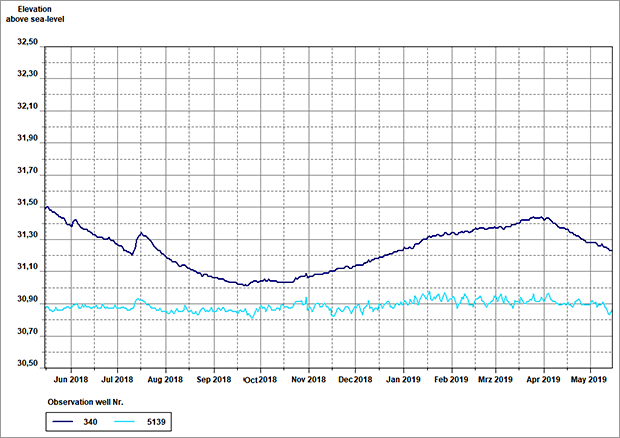
Task: Click the Nov 2018 axis label
Action: (308, 379)
